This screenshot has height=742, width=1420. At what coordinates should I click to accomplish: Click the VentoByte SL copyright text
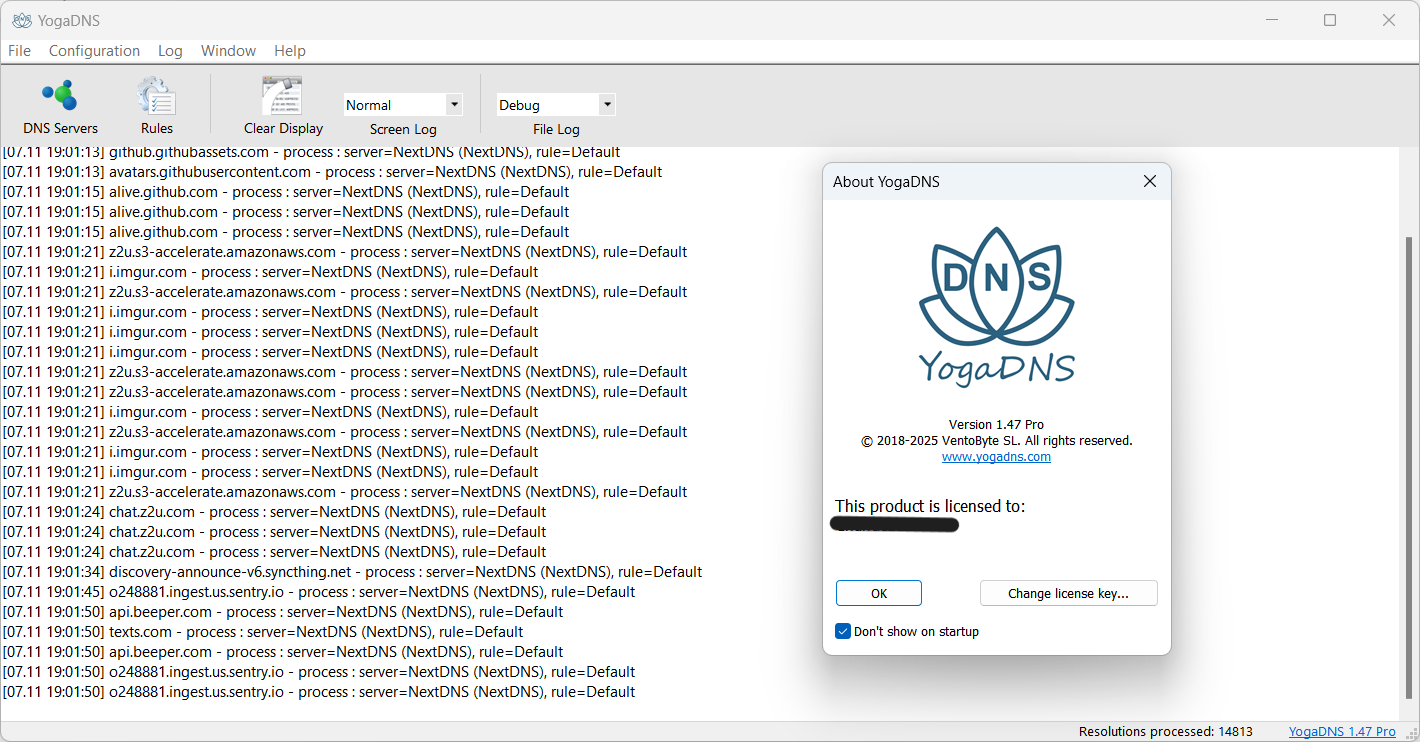click(996, 441)
